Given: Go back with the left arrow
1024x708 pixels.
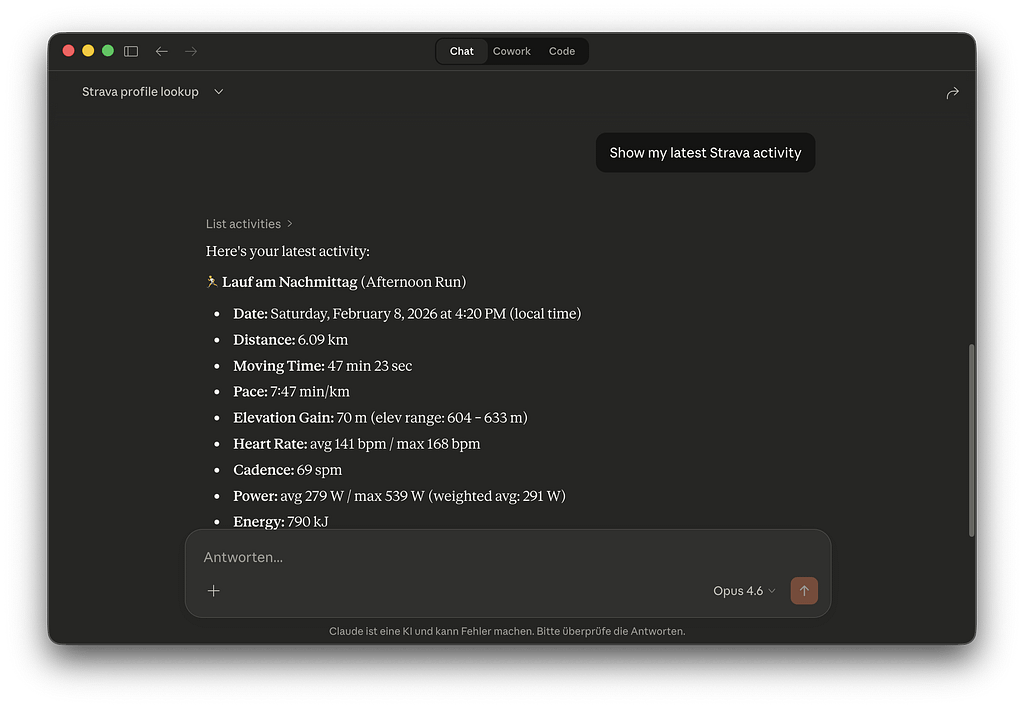Looking at the screenshot, I should click(x=161, y=51).
